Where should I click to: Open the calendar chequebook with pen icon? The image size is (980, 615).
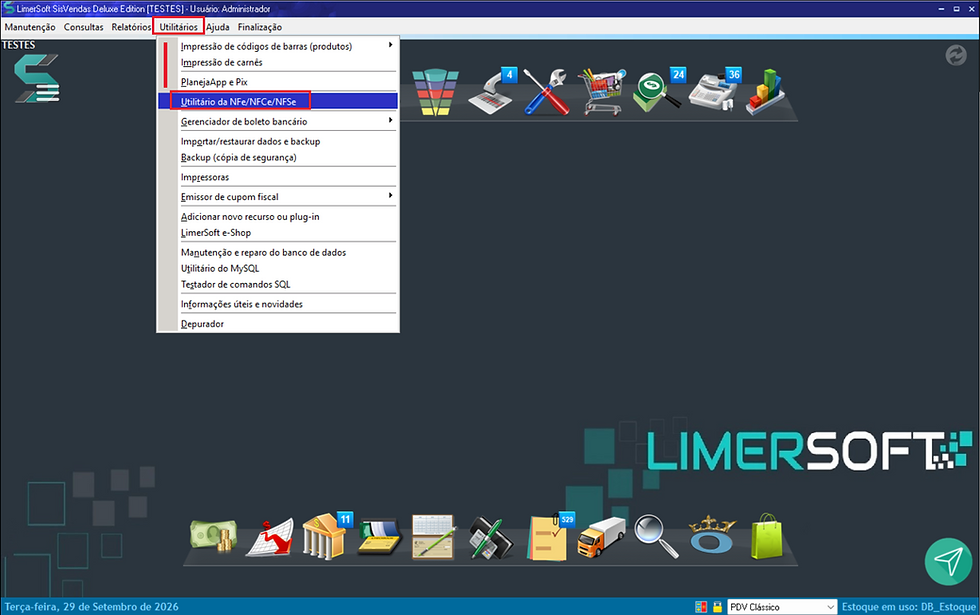click(434, 537)
